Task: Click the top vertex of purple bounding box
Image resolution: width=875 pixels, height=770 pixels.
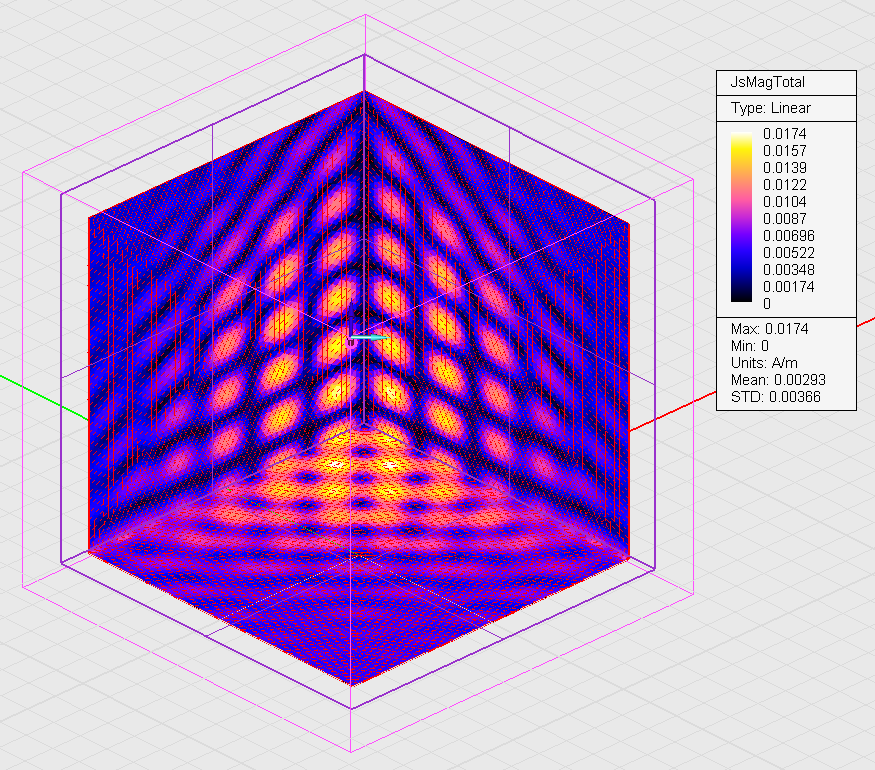Action: 364,55
